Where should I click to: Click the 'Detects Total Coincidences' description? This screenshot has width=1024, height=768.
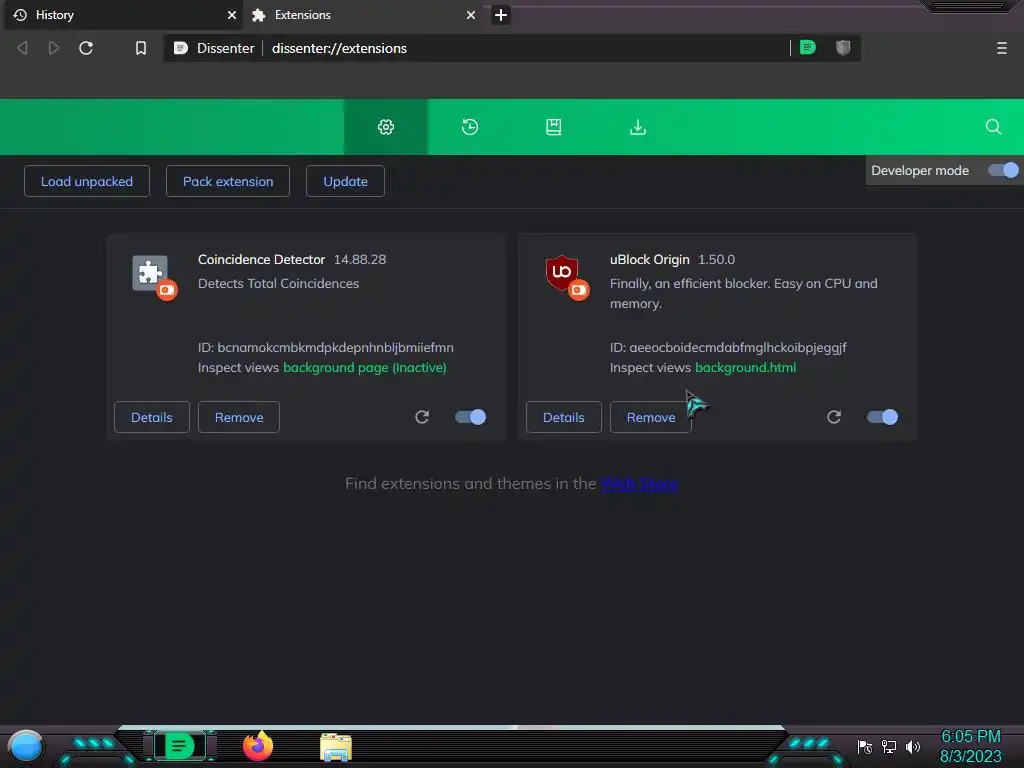[278, 283]
